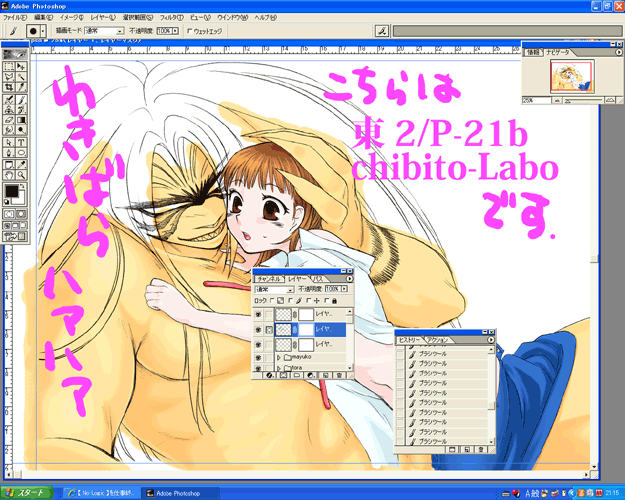Select the History Brush tool
This screenshot has height=500, width=625.
point(21,109)
